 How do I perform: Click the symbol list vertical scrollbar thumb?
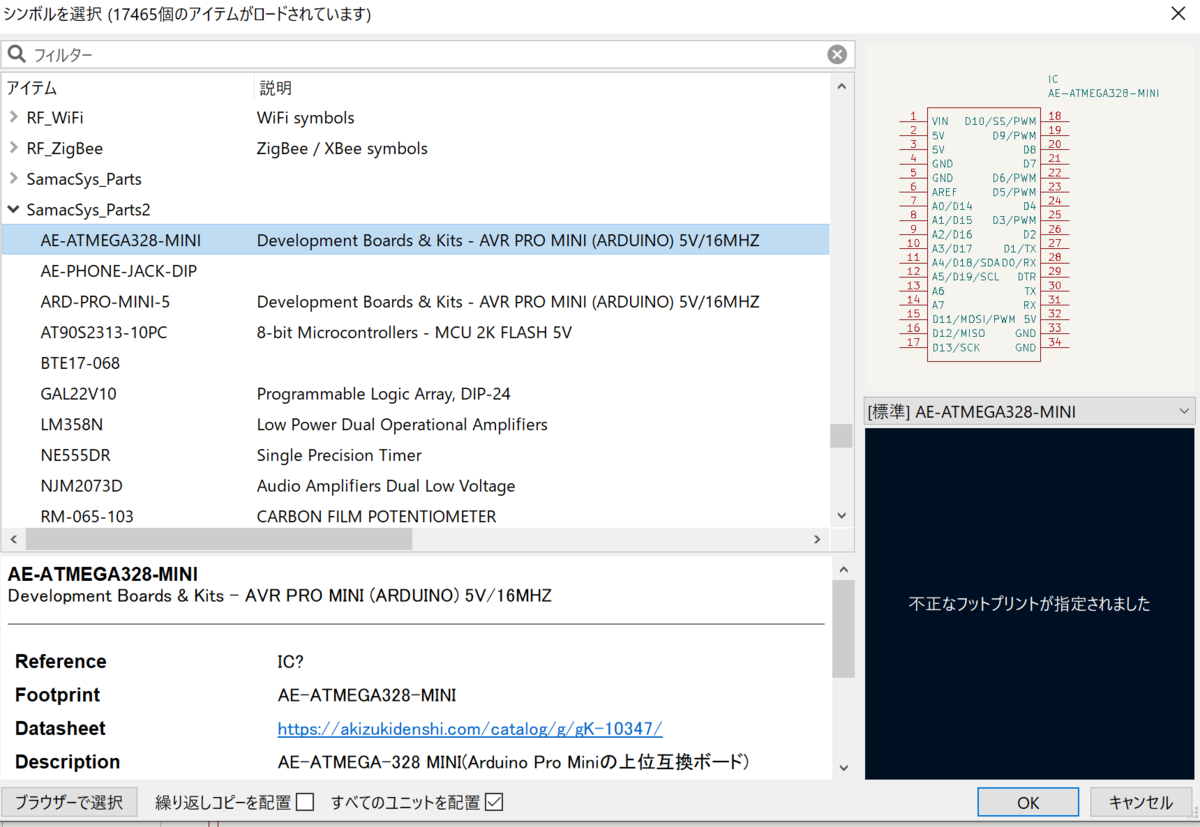point(842,436)
